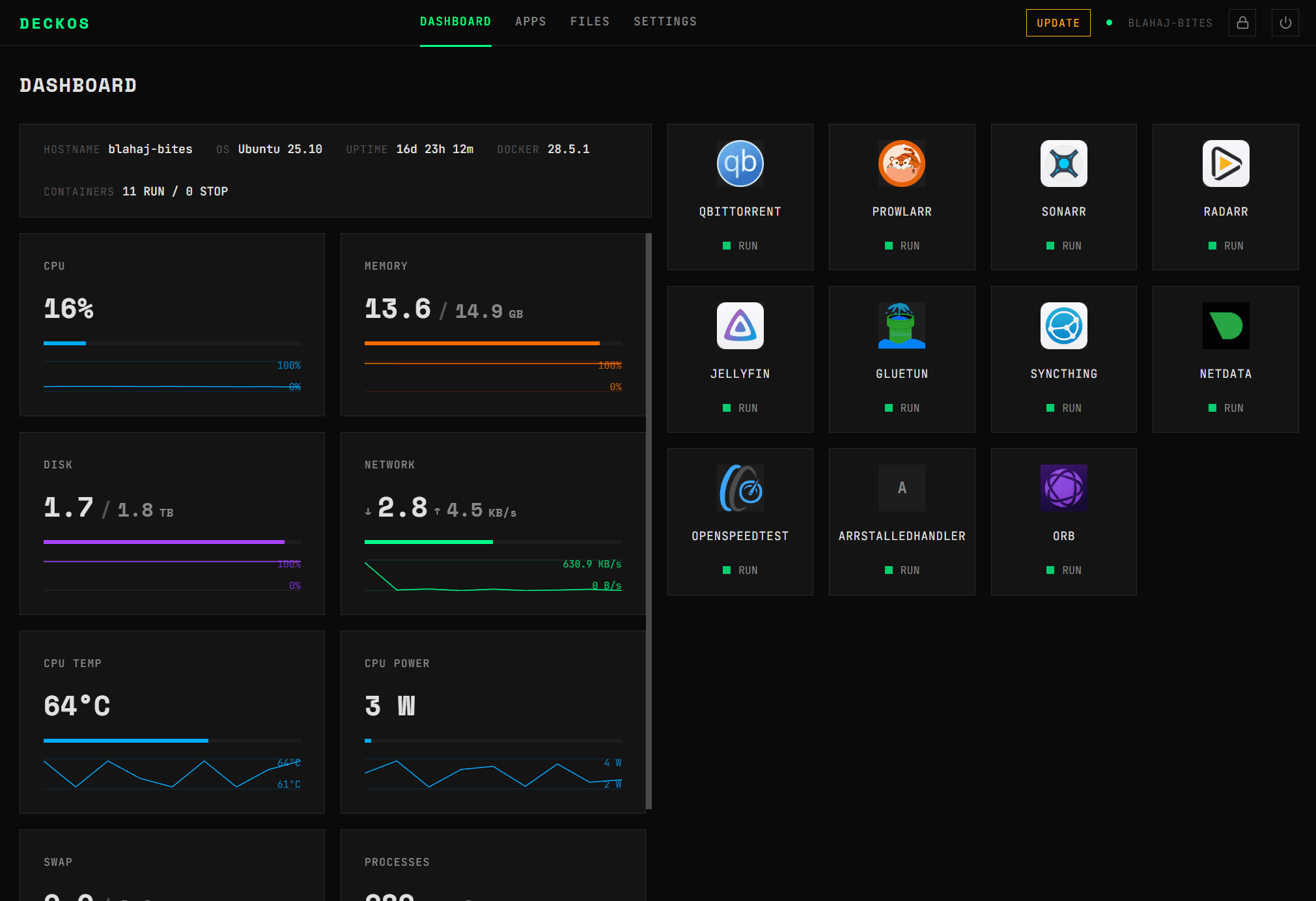
Task: Open the Orb app icon
Action: point(1064,488)
